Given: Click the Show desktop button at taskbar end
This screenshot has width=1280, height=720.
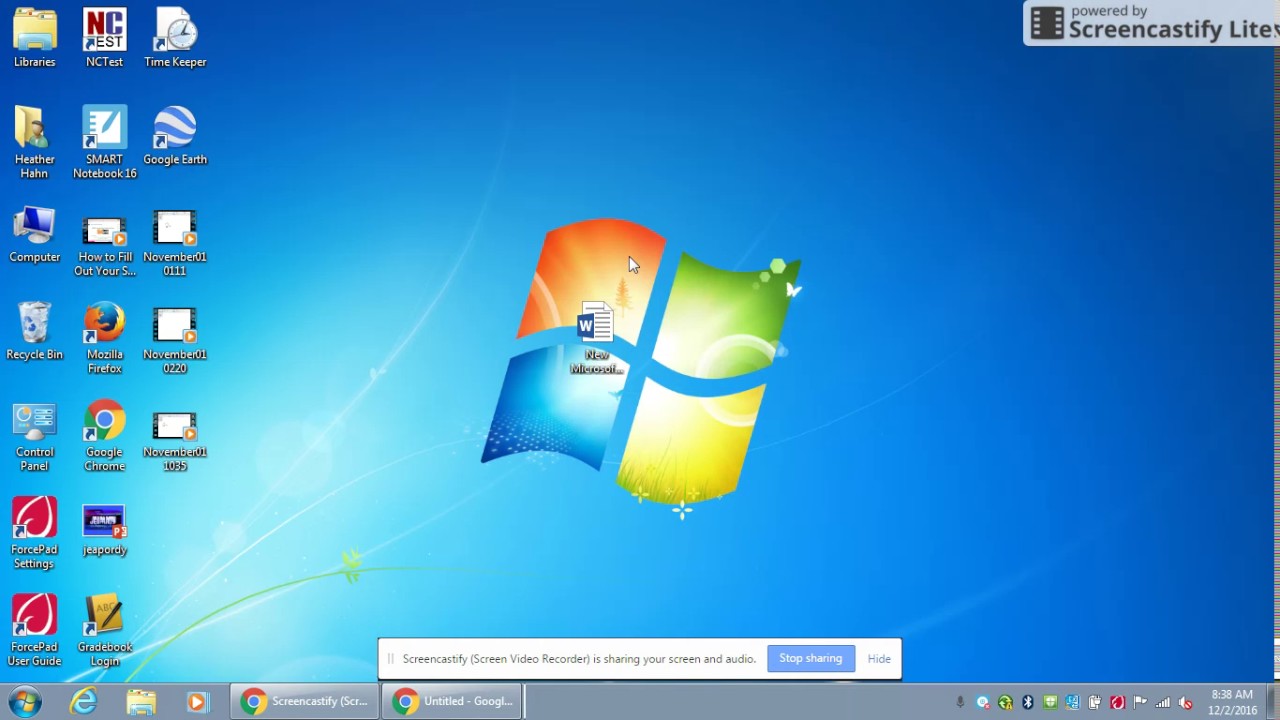Looking at the screenshot, I should pos(1273,702).
